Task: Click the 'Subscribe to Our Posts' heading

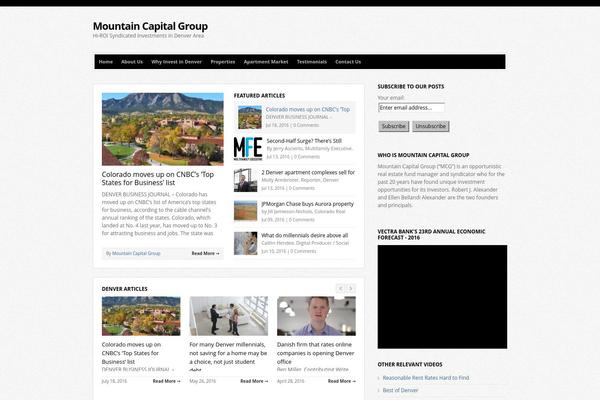Action: (x=411, y=87)
